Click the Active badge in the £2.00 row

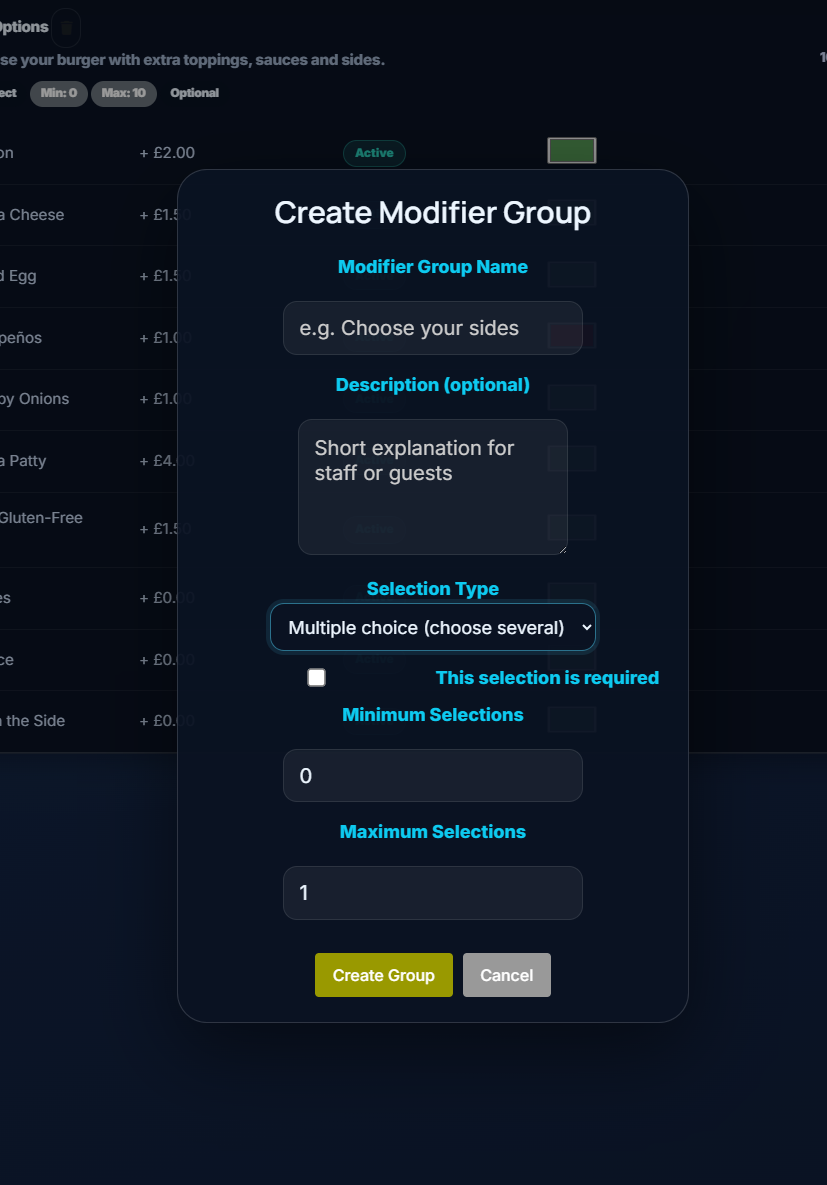(374, 153)
